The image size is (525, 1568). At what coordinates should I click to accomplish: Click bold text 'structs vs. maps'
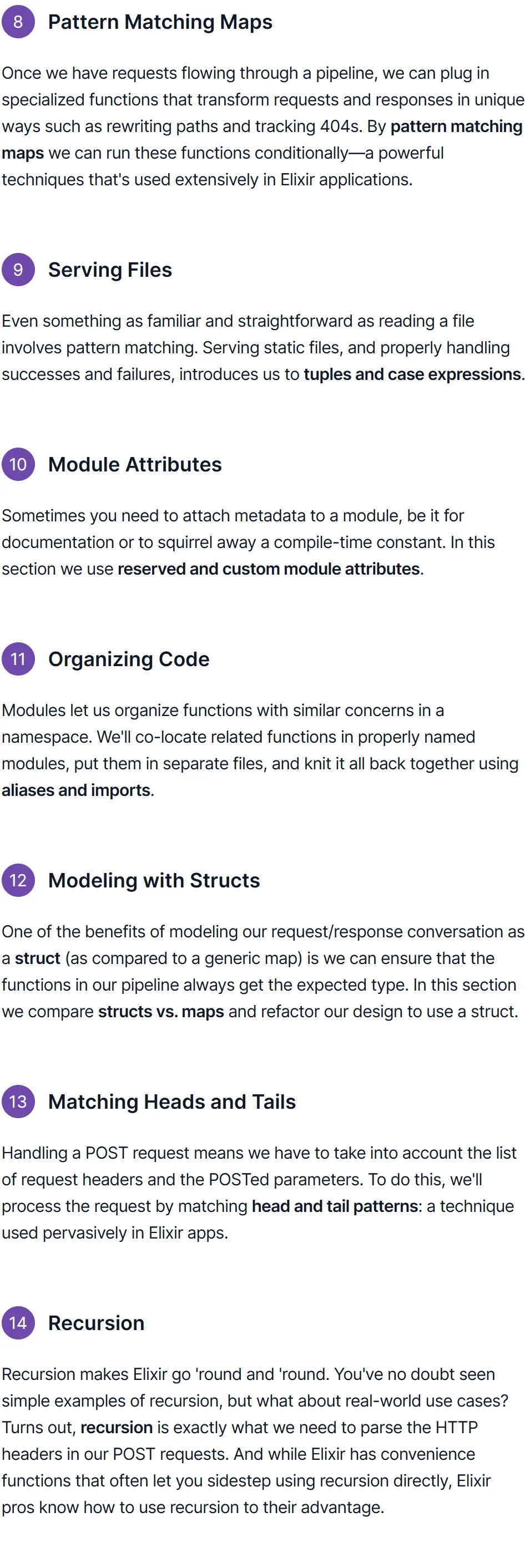coord(161,1012)
